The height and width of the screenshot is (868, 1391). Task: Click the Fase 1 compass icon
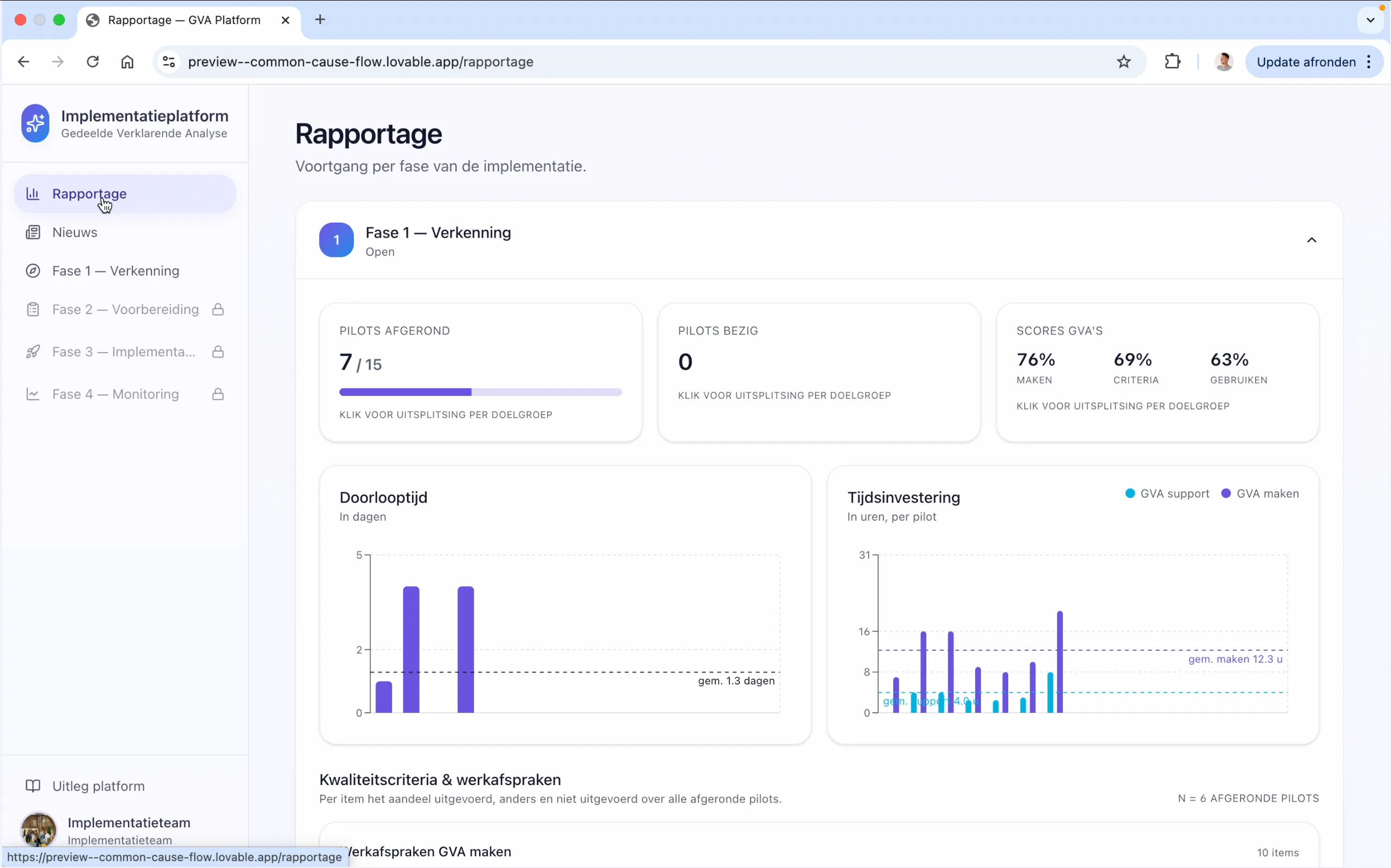33,271
